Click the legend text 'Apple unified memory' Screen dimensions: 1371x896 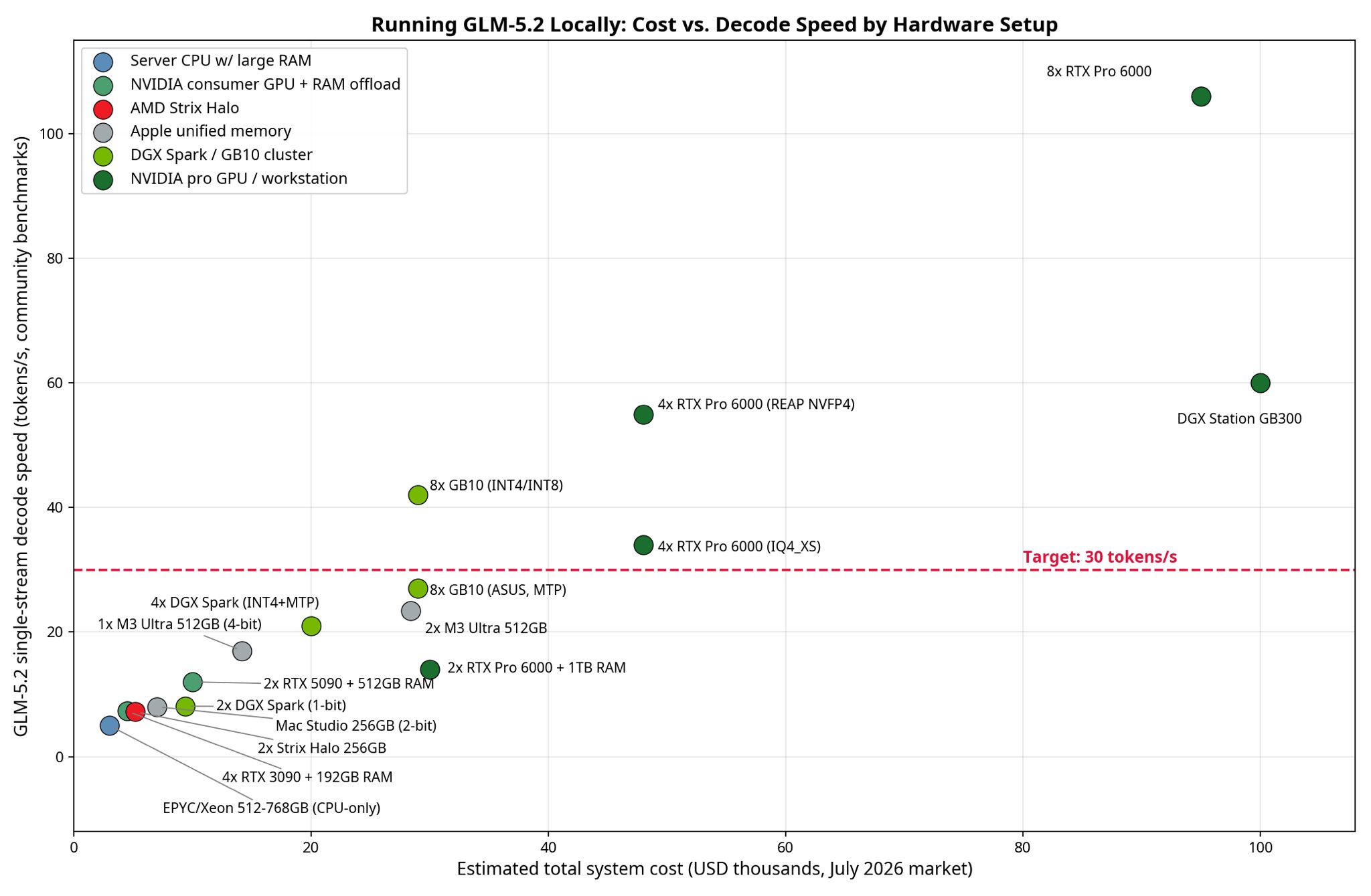coord(211,131)
